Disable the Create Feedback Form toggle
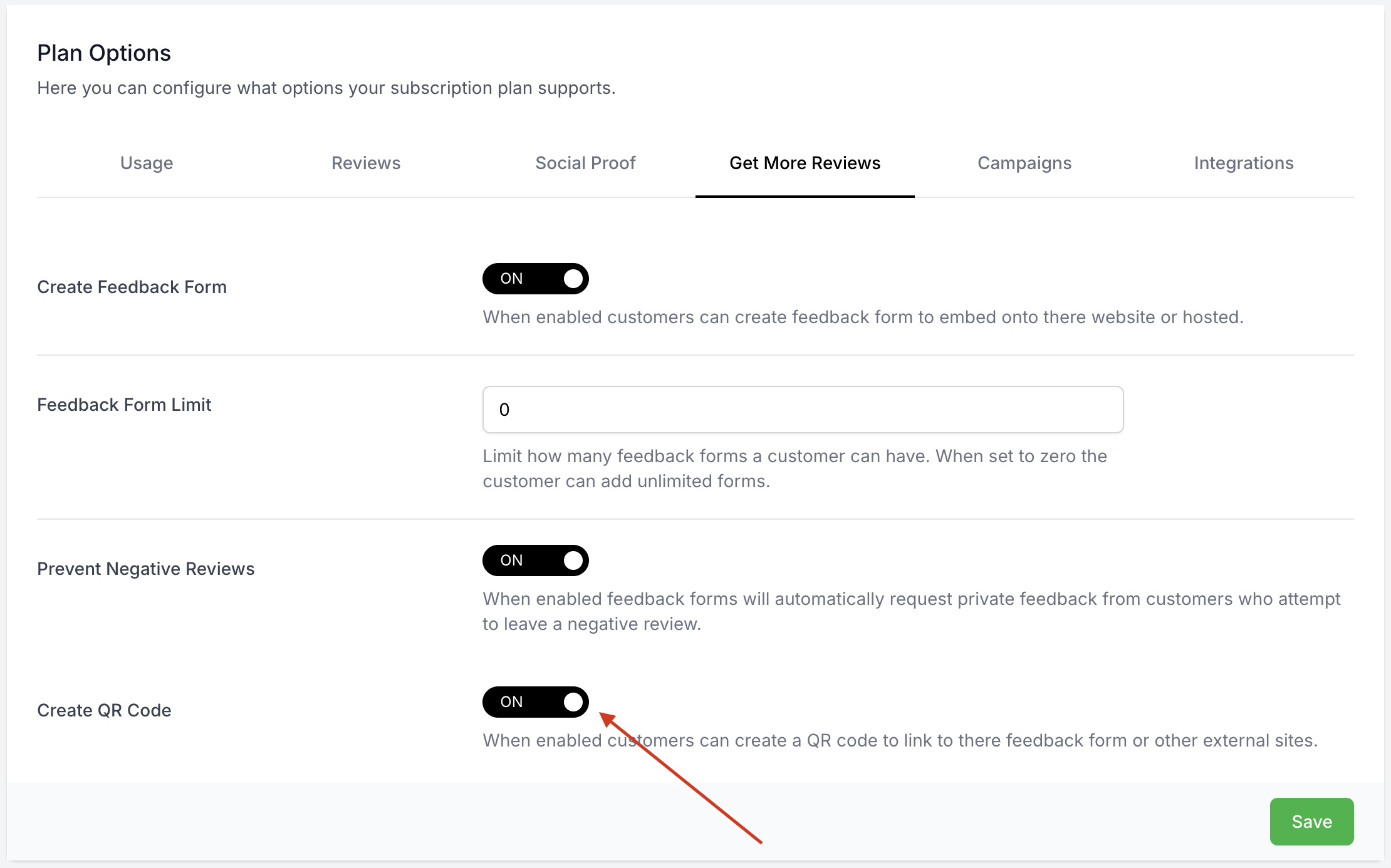 click(535, 279)
